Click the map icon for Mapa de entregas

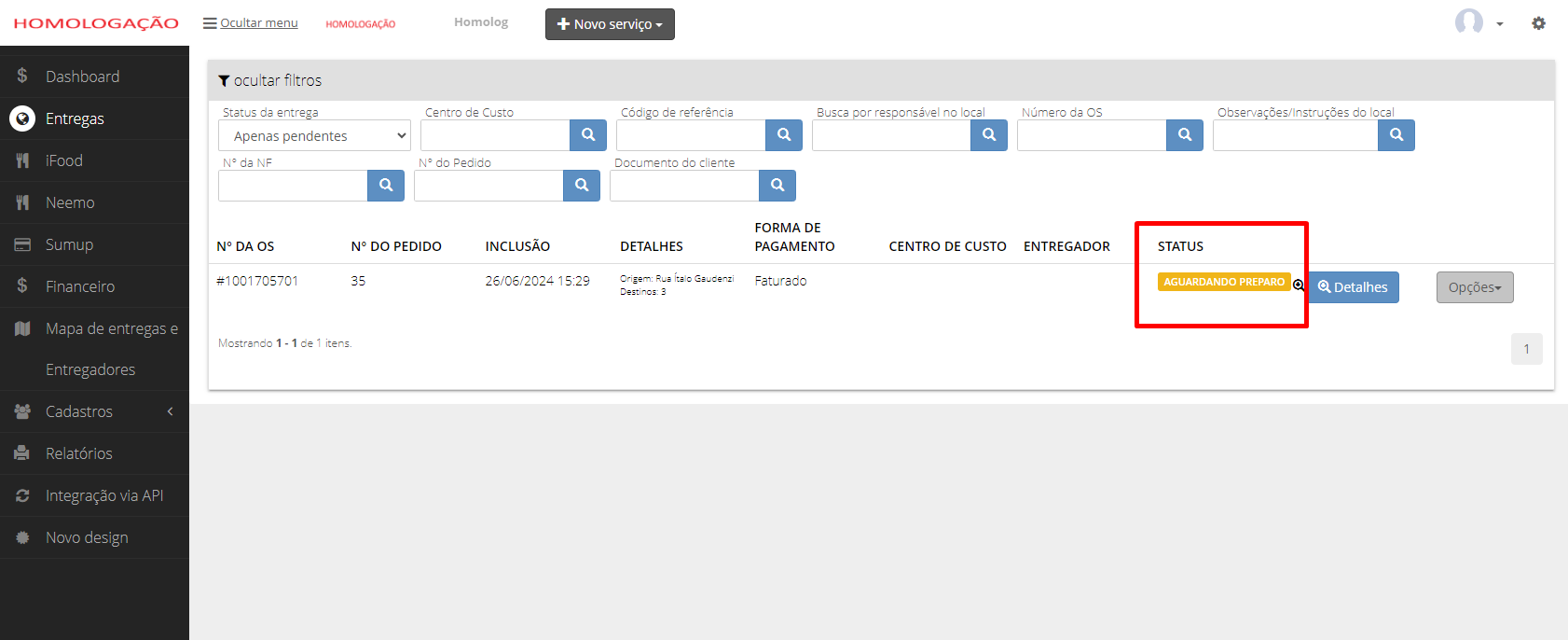pyautogui.click(x=22, y=328)
